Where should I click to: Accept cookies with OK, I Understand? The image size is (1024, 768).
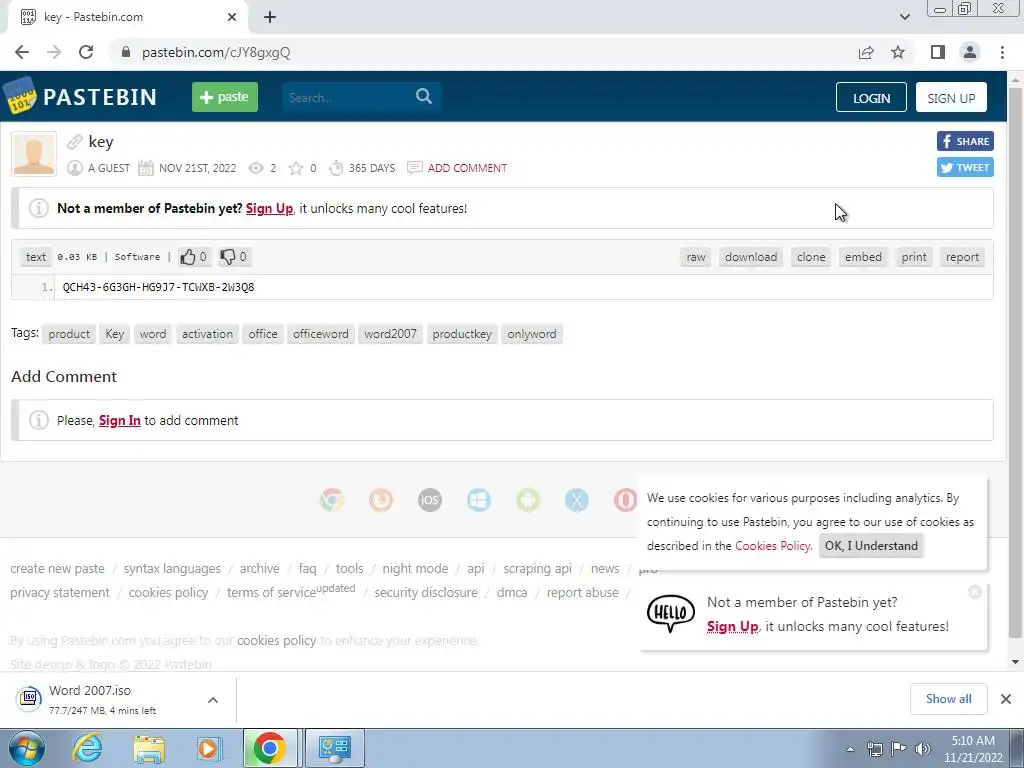point(871,546)
